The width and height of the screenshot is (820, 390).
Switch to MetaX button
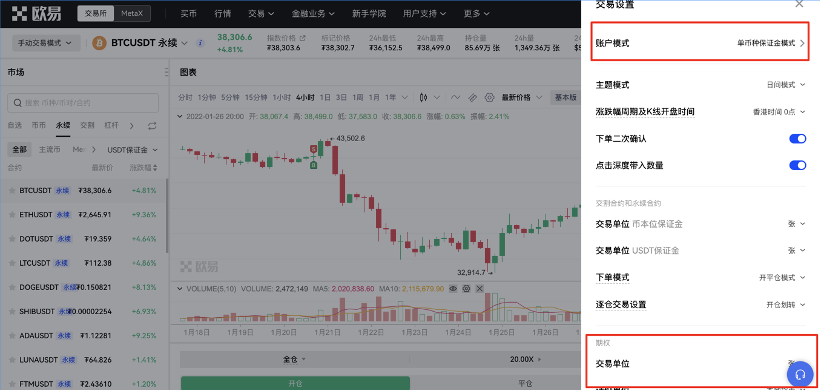pos(132,14)
